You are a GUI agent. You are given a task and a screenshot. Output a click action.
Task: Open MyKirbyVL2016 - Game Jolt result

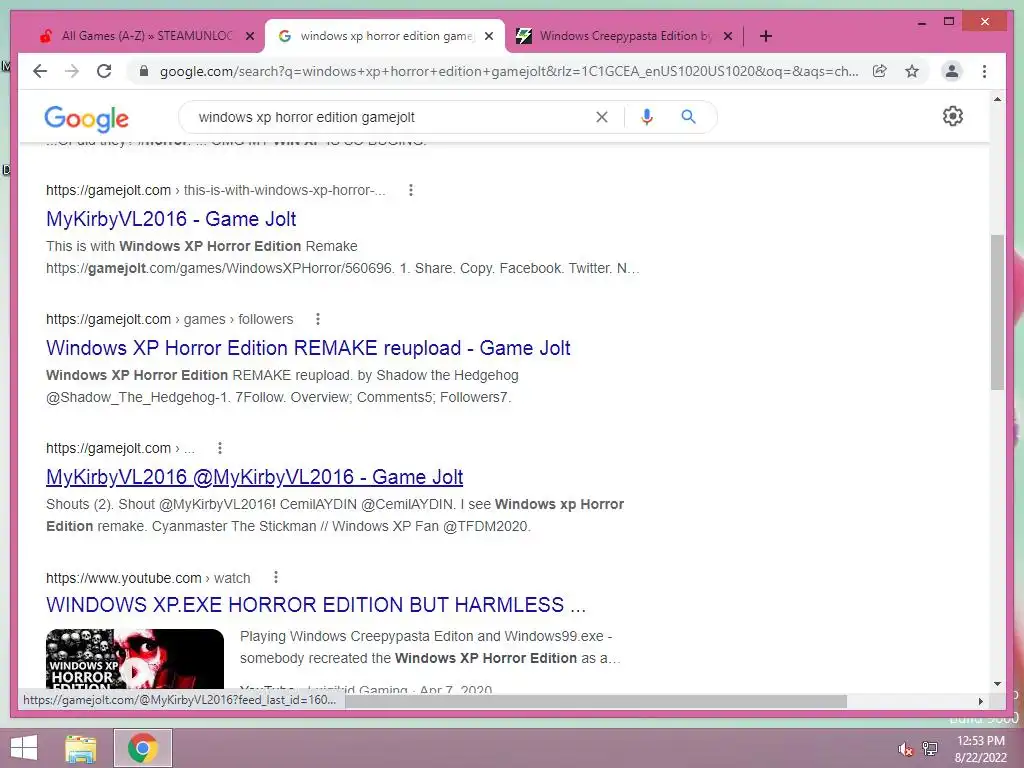click(x=171, y=219)
